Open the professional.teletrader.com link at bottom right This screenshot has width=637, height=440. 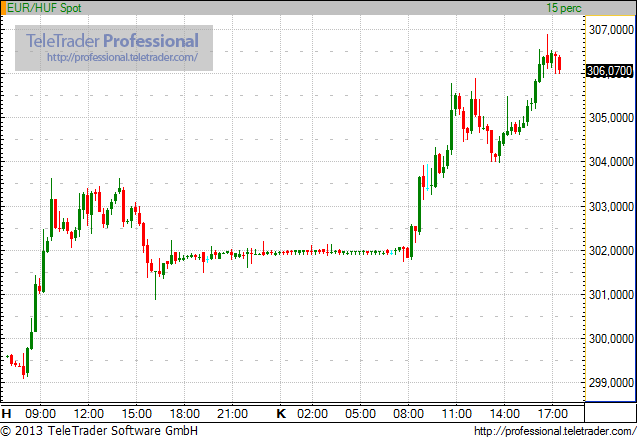[555, 431]
